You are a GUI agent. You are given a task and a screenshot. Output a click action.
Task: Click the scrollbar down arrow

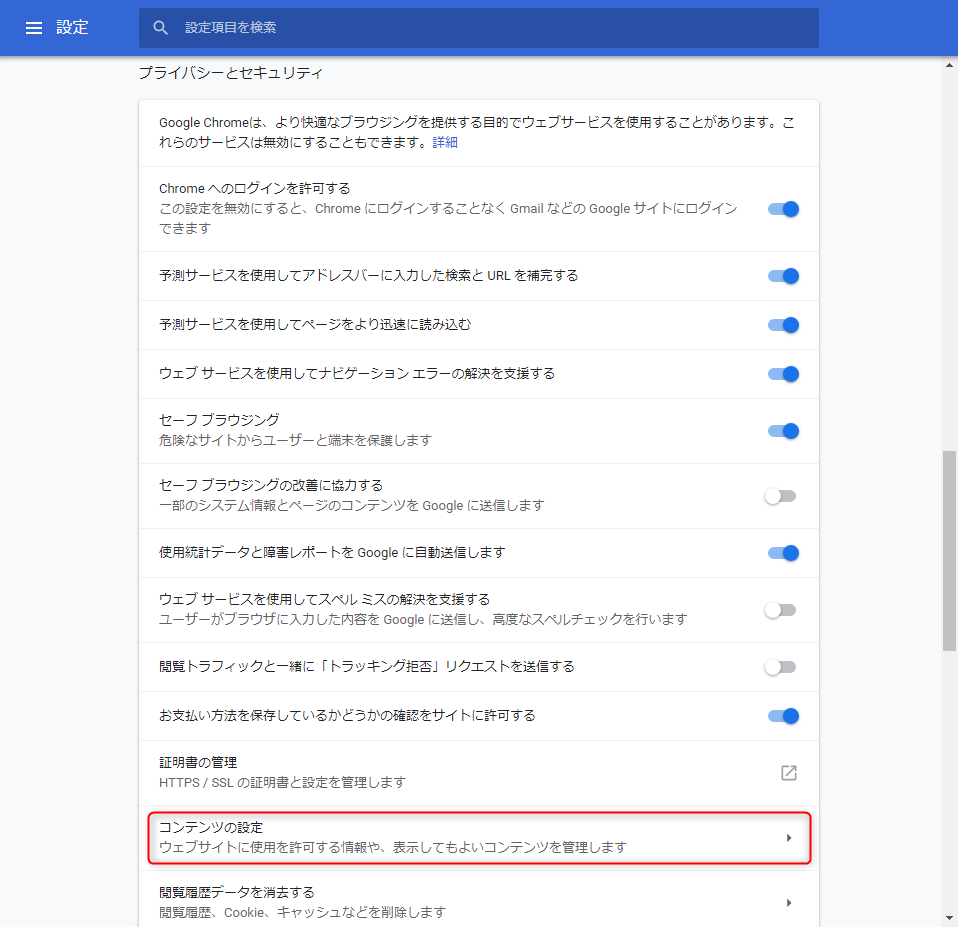(949, 918)
